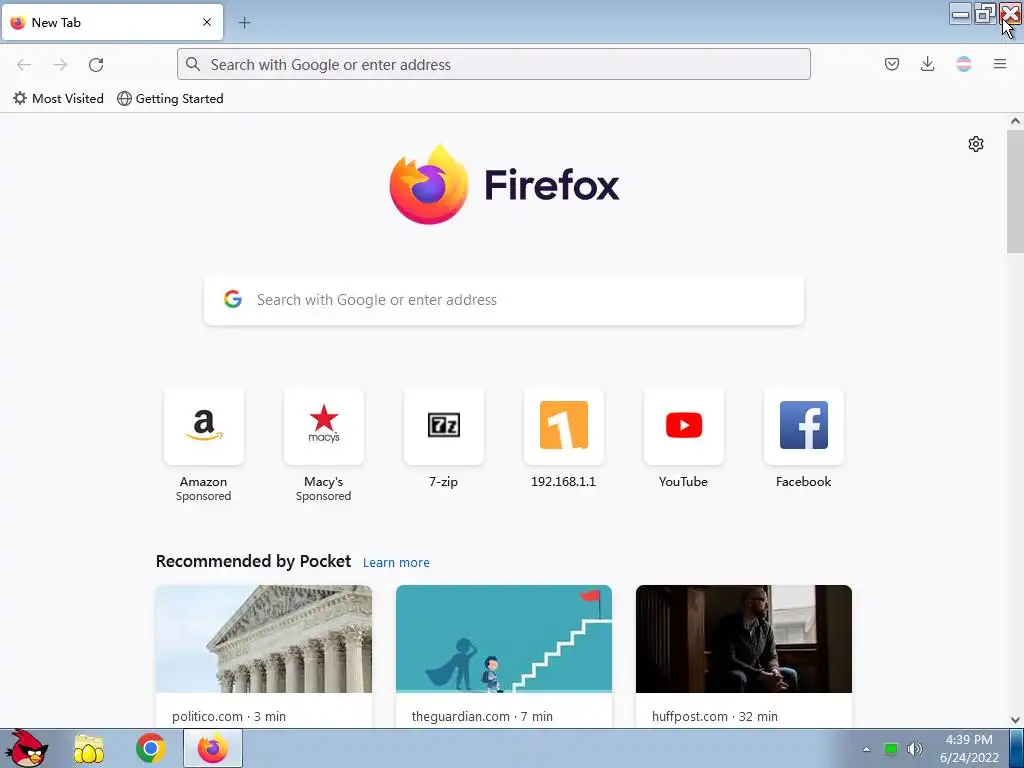Click the green network tray icon
This screenshot has height=768, width=1024.
[x=890, y=748]
